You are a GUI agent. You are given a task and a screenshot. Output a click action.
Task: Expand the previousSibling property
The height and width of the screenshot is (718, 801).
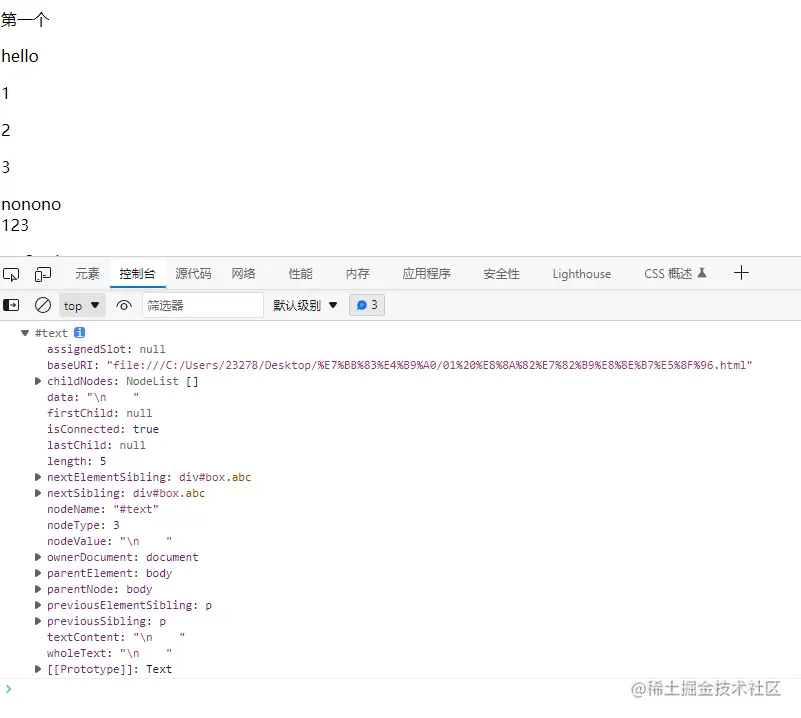(x=38, y=621)
